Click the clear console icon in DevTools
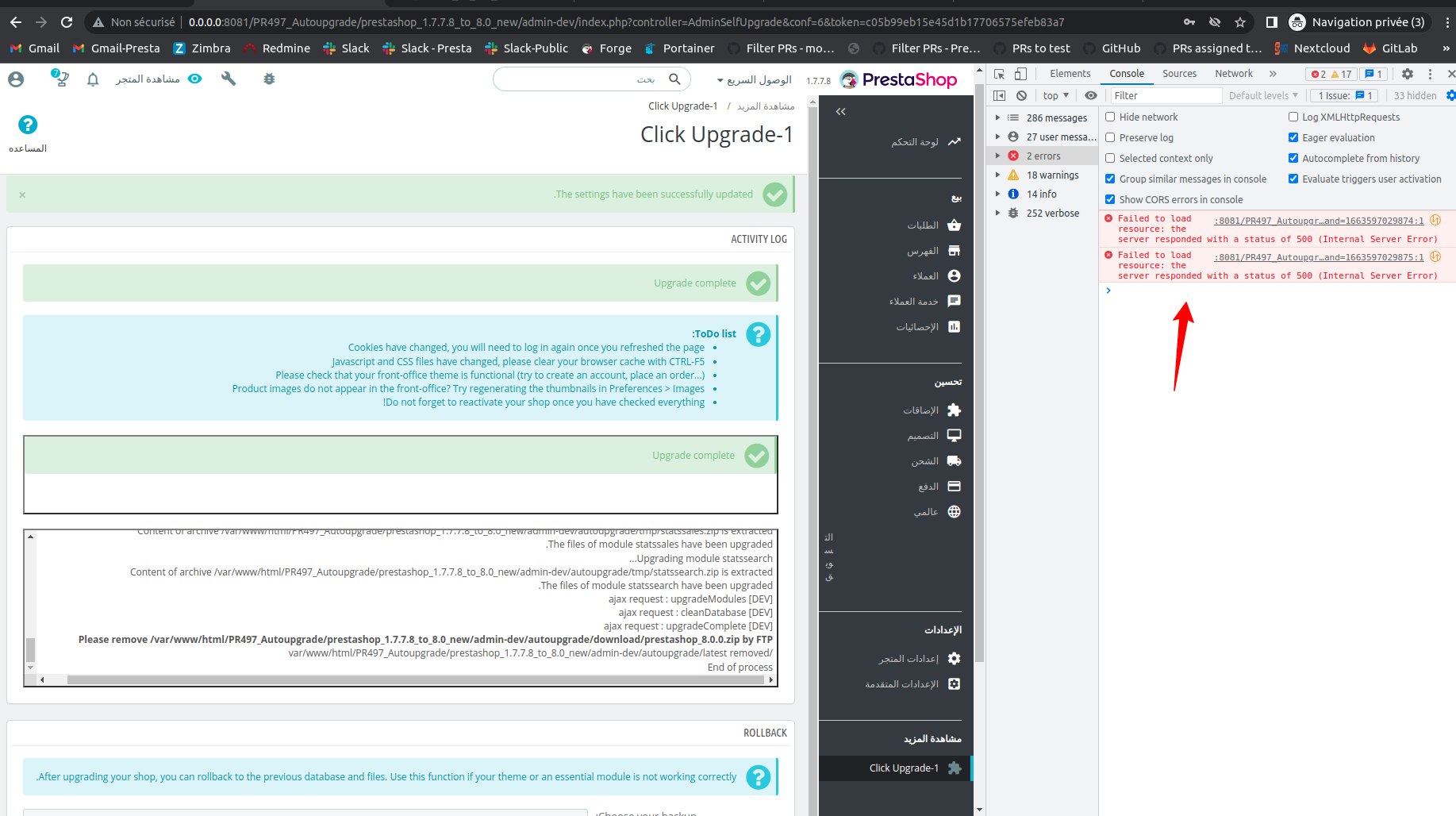 [1020, 95]
